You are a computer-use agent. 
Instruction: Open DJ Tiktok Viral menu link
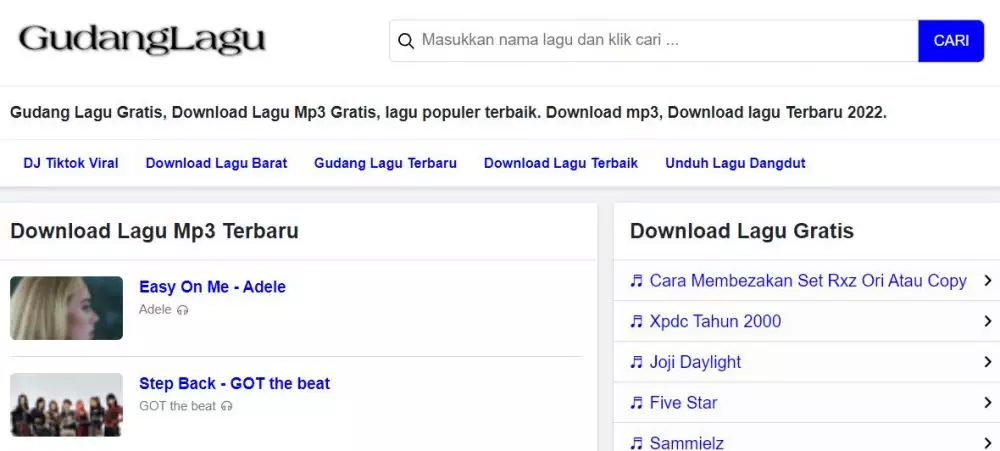pyautogui.click(x=71, y=163)
